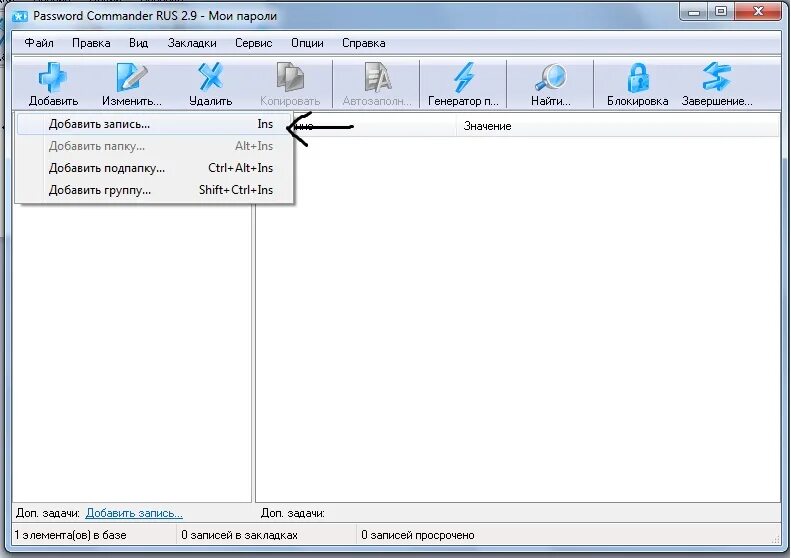
Task: Click the Добавить plus icon in toolbar
Action: pos(52,77)
